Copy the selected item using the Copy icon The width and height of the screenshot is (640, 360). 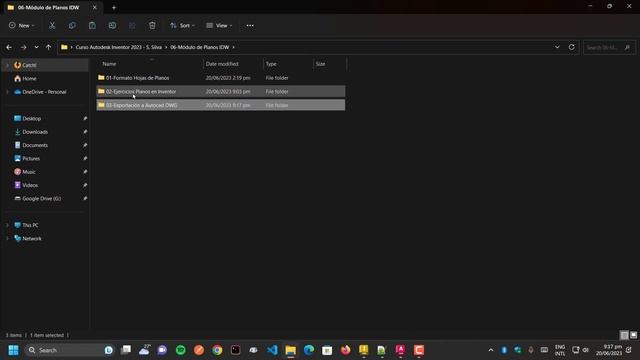point(72,25)
